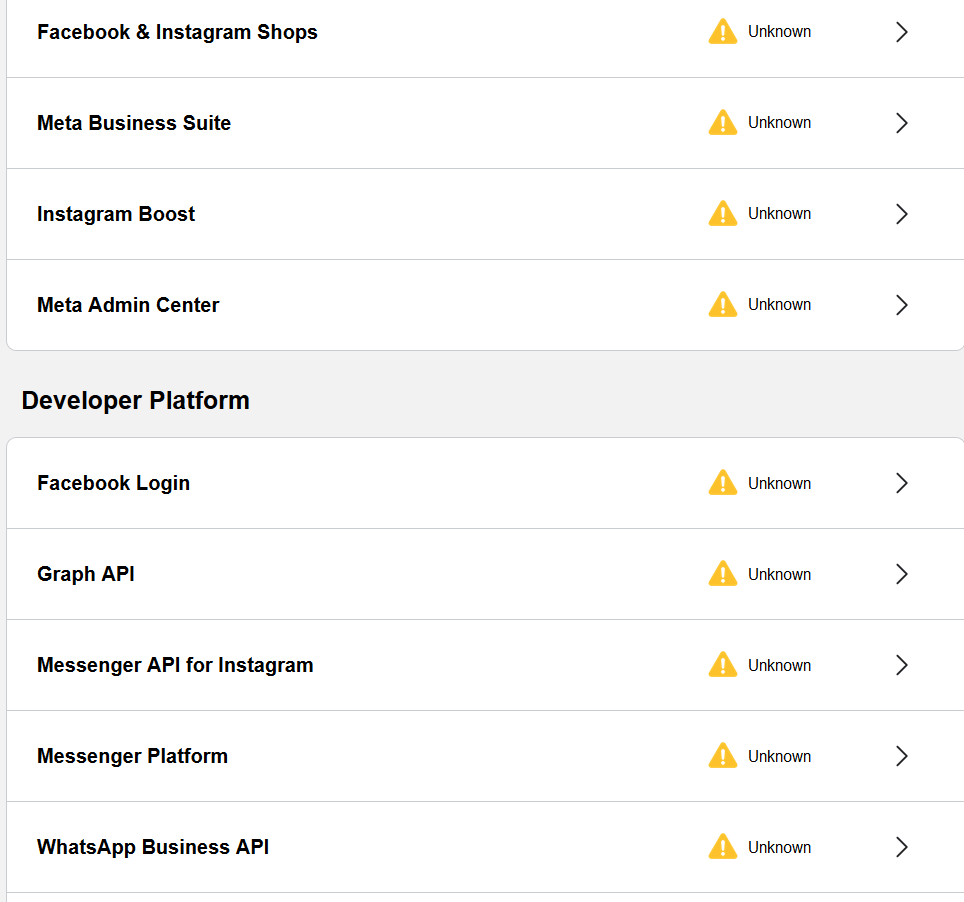Viewport: 964px width, 902px height.
Task: Click the Facebook Login warning triangle
Action: click(722, 483)
